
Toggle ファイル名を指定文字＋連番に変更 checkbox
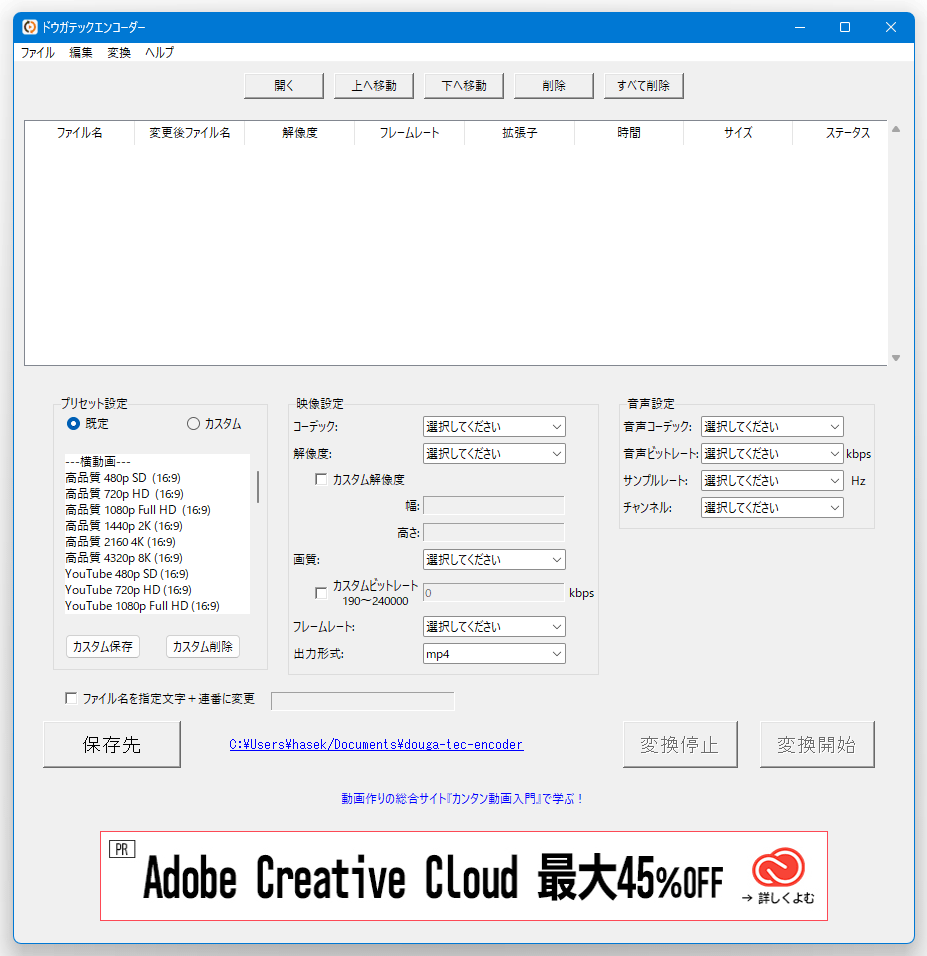coord(71,698)
